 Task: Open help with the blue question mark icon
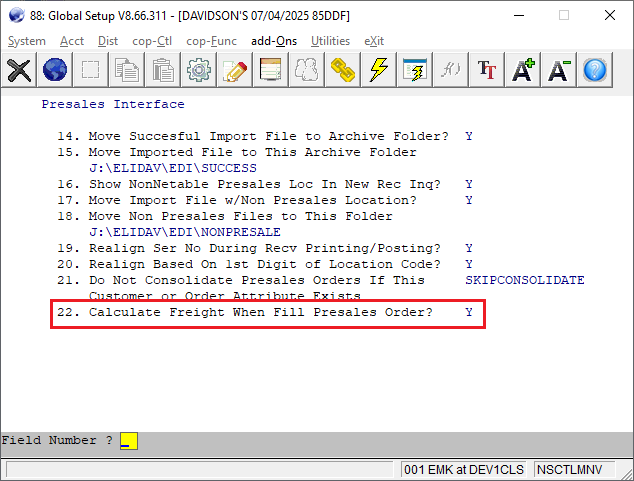click(x=595, y=70)
